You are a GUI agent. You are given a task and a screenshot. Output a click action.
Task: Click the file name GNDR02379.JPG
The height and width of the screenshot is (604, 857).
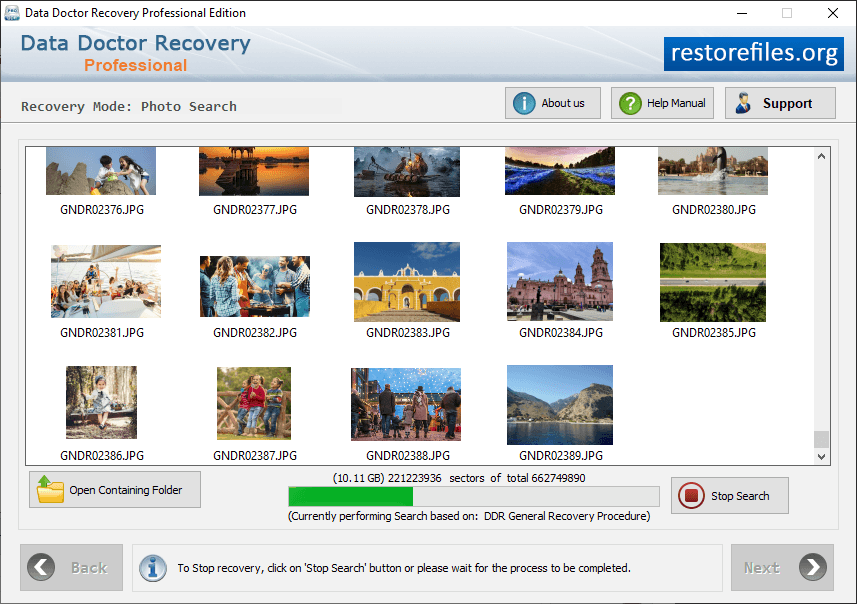pos(561,210)
